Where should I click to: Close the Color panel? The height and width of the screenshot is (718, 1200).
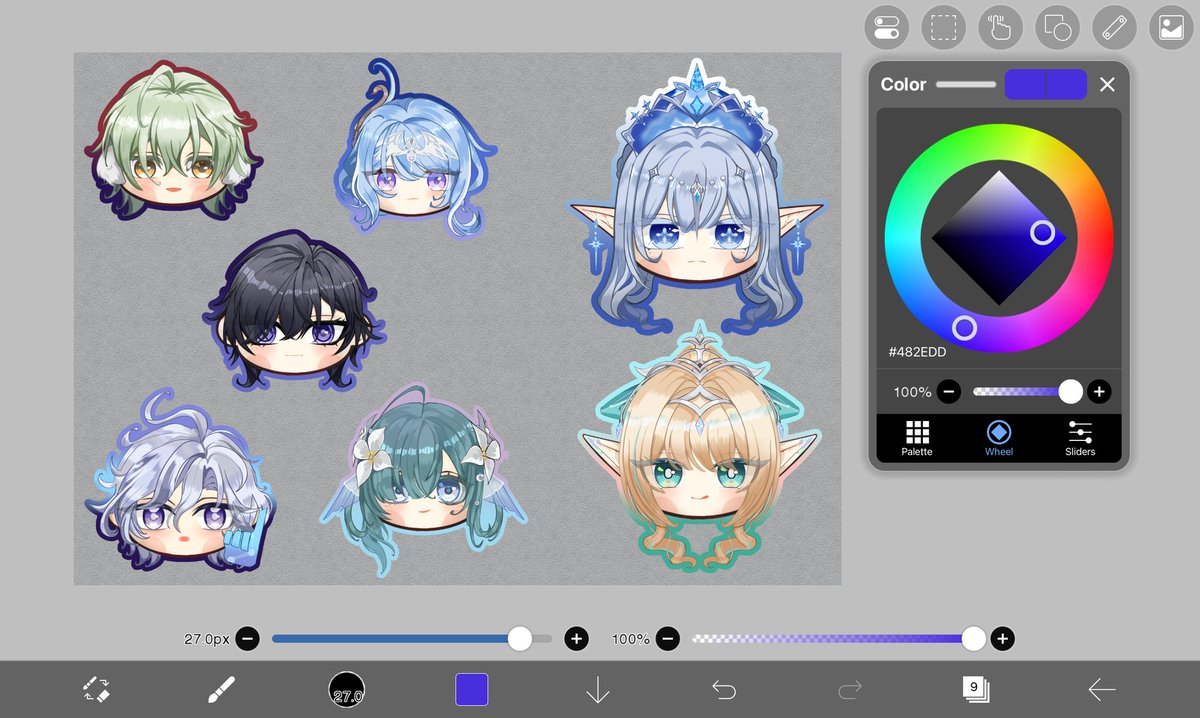click(x=1107, y=85)
